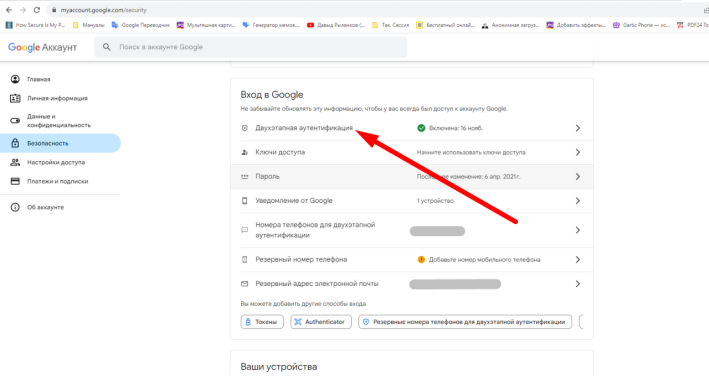This screenshot has width=709, height=376.
Task: Click the password dots icon beside 'Пароль'
Action: [245, 177]
